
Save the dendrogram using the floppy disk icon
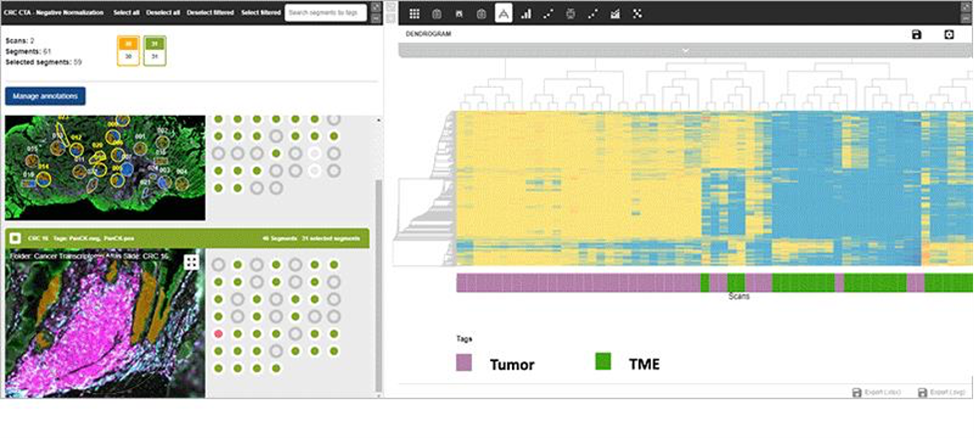[x=917, y=35]
